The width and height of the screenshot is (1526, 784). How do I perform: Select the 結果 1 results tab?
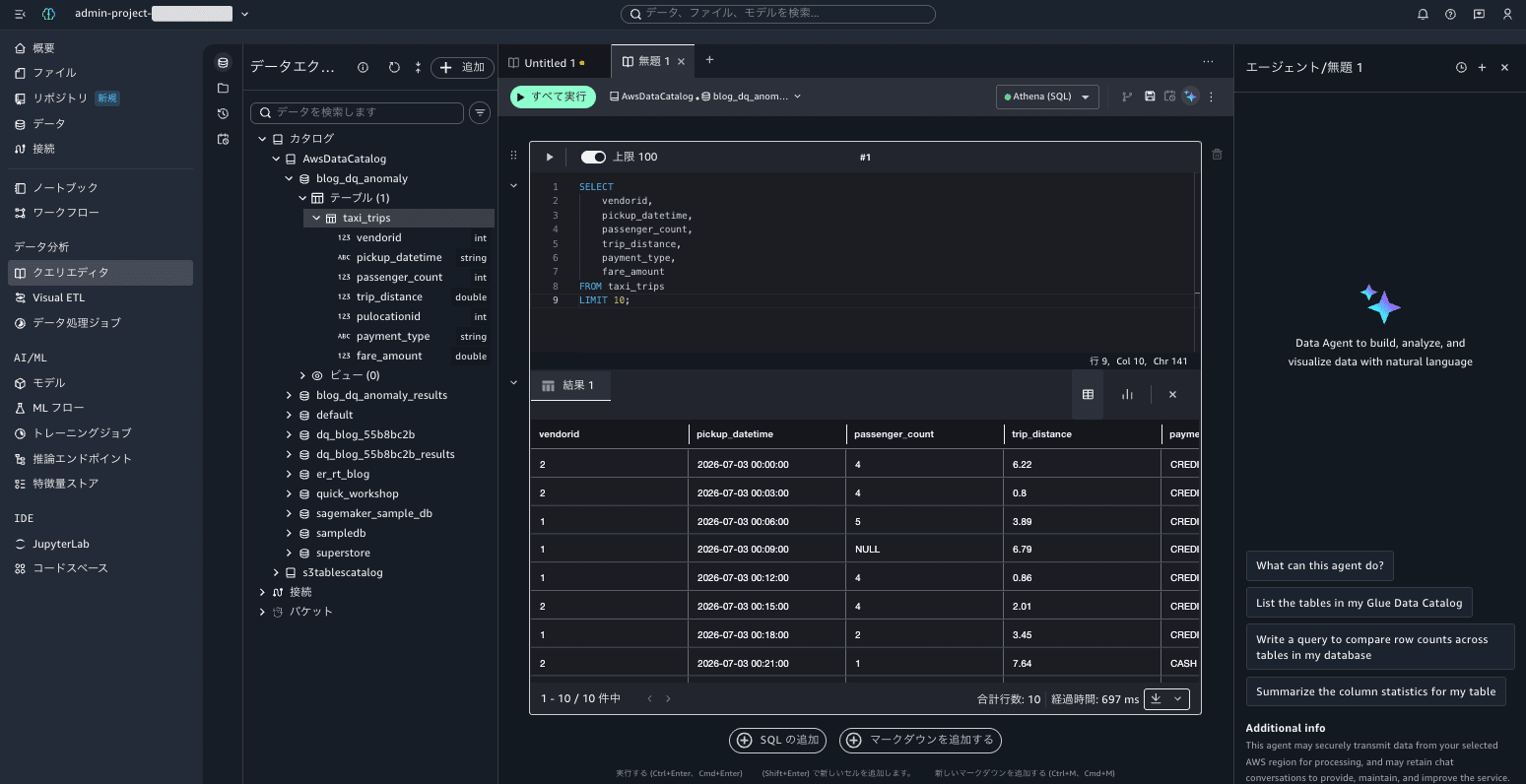(x=569, y=385)
